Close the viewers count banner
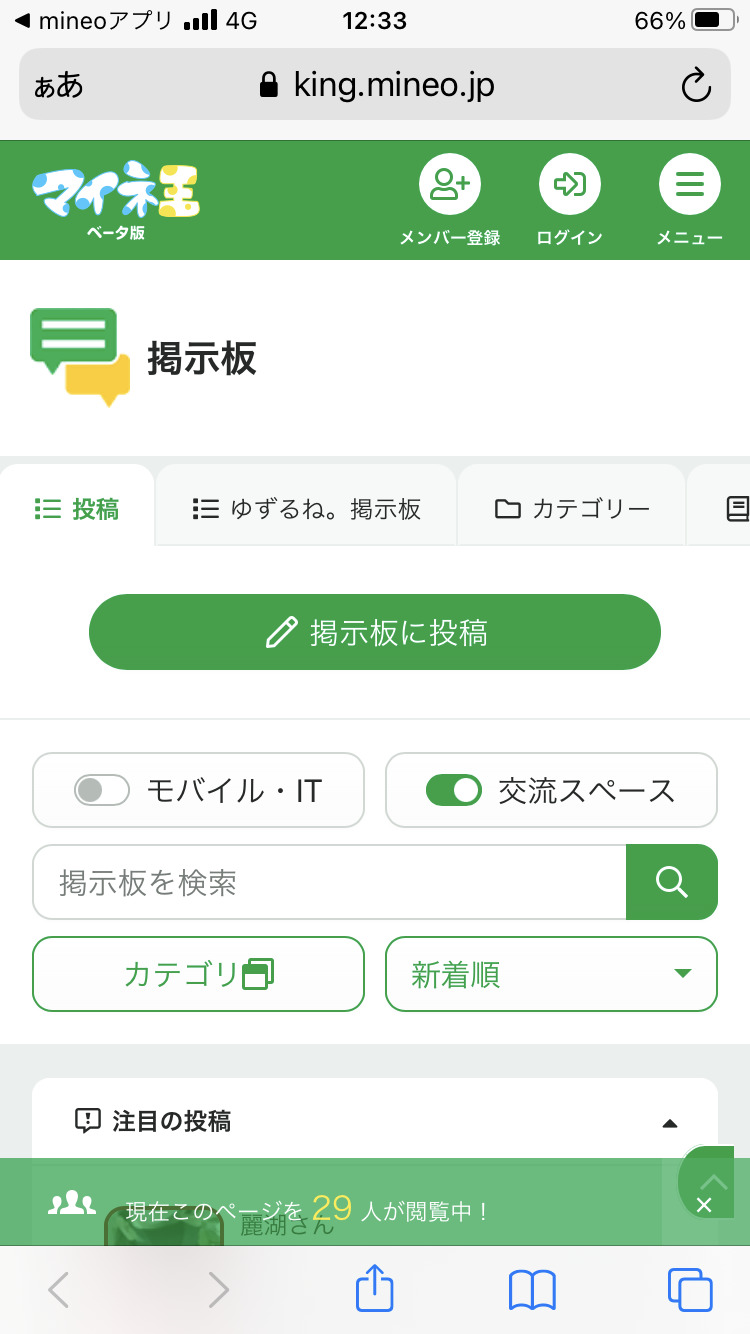Viewport: 750px width, 1334px height. pos(704,1205)
